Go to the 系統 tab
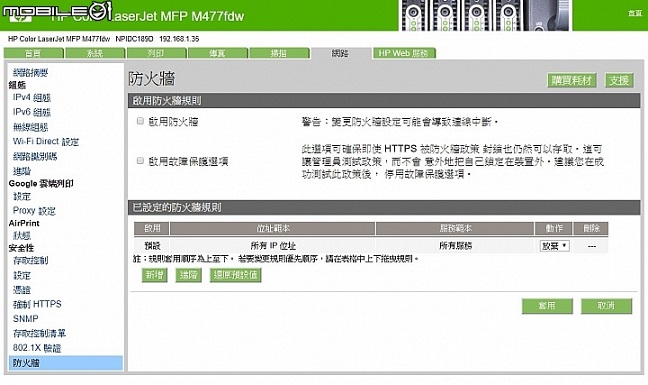 click(95, 53)
